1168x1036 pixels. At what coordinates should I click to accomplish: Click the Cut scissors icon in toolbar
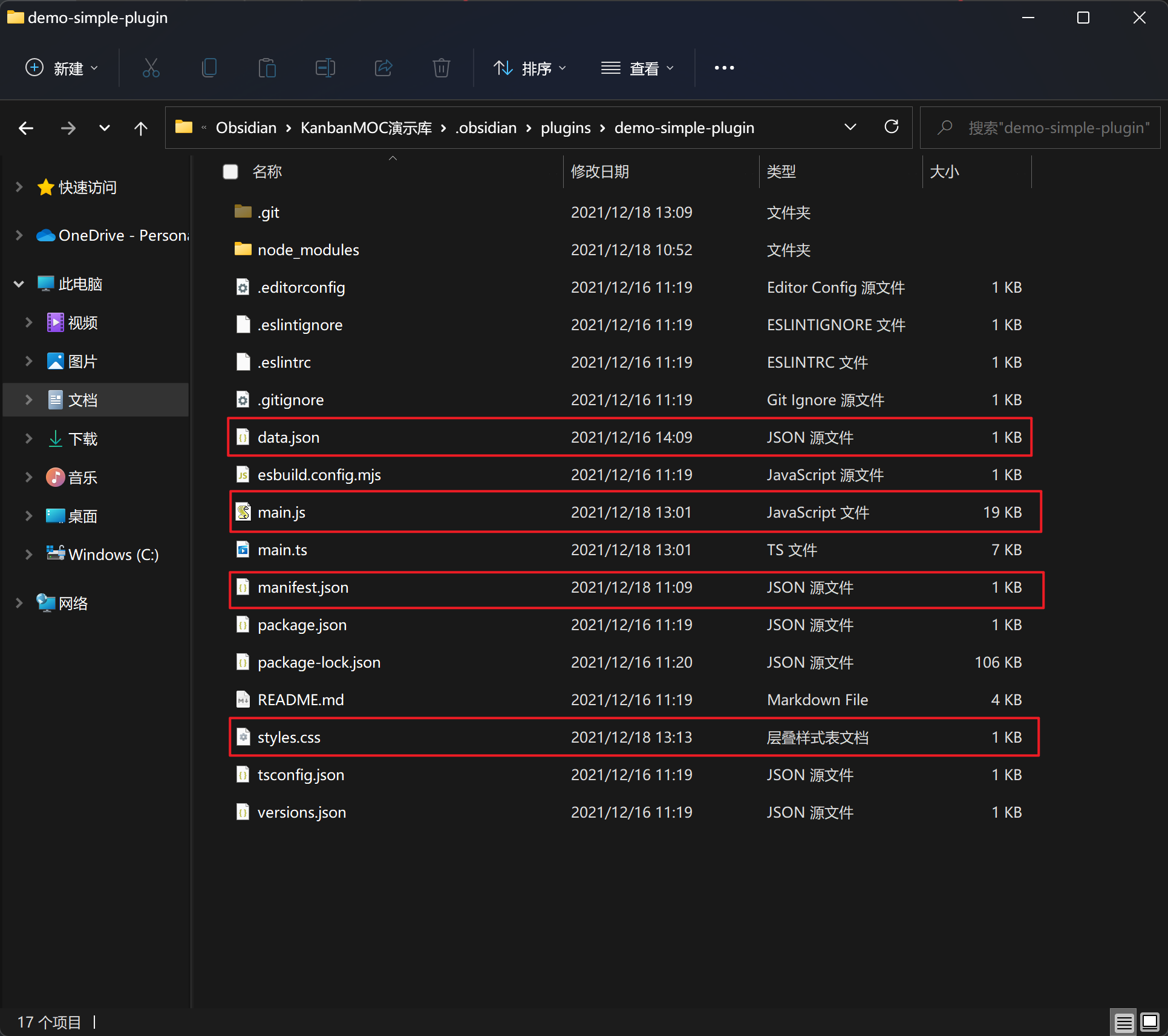tap(151, 68)
